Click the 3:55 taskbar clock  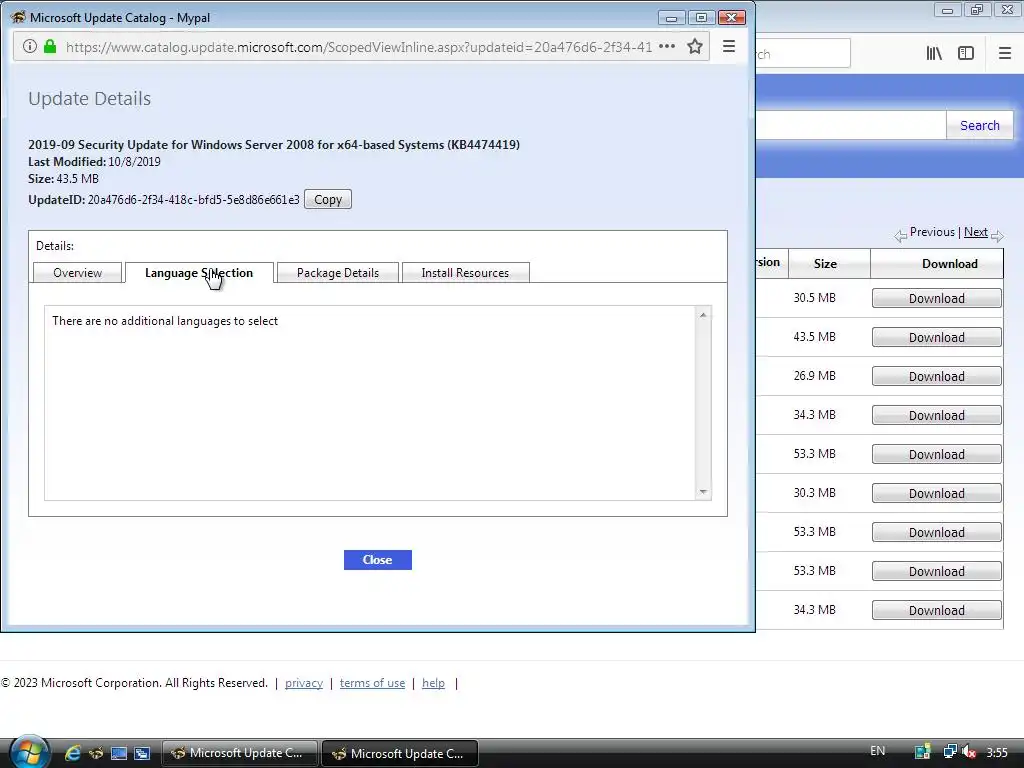click(x=997, y=752)
